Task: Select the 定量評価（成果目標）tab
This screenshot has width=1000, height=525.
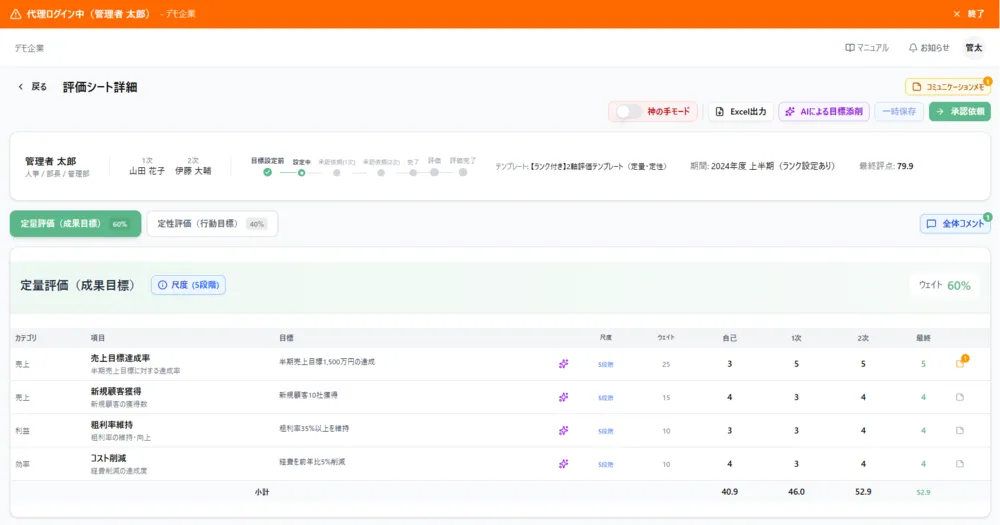Action: coord(75,224)
